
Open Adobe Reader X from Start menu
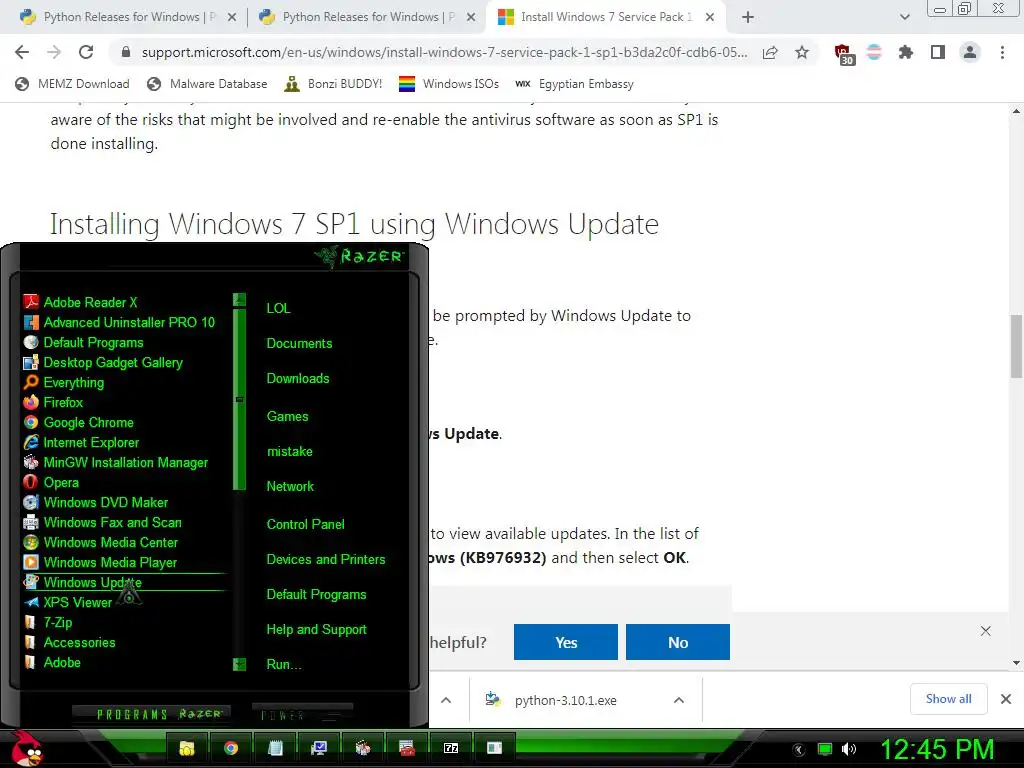click(81, 302)
